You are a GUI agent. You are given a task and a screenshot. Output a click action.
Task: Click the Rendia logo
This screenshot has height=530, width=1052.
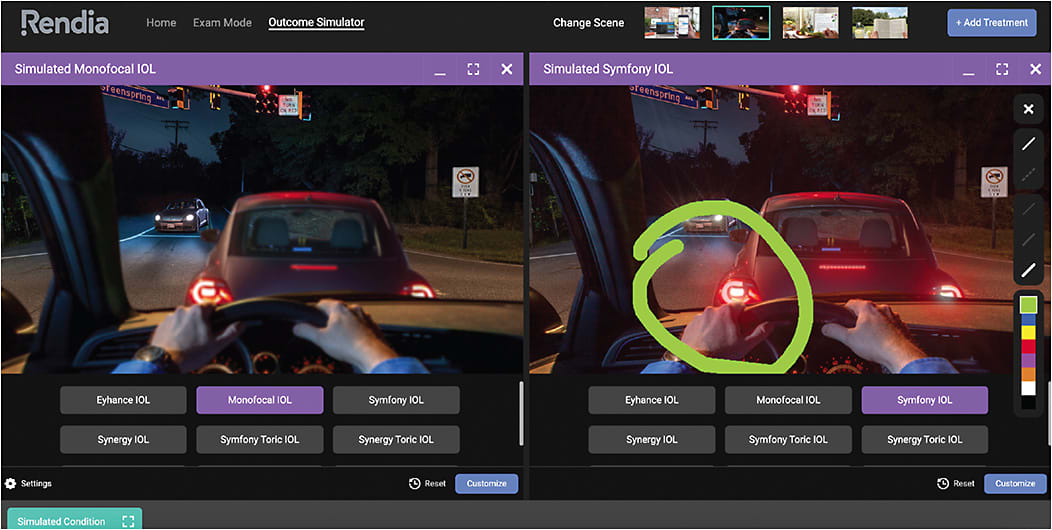pos(64,23)
